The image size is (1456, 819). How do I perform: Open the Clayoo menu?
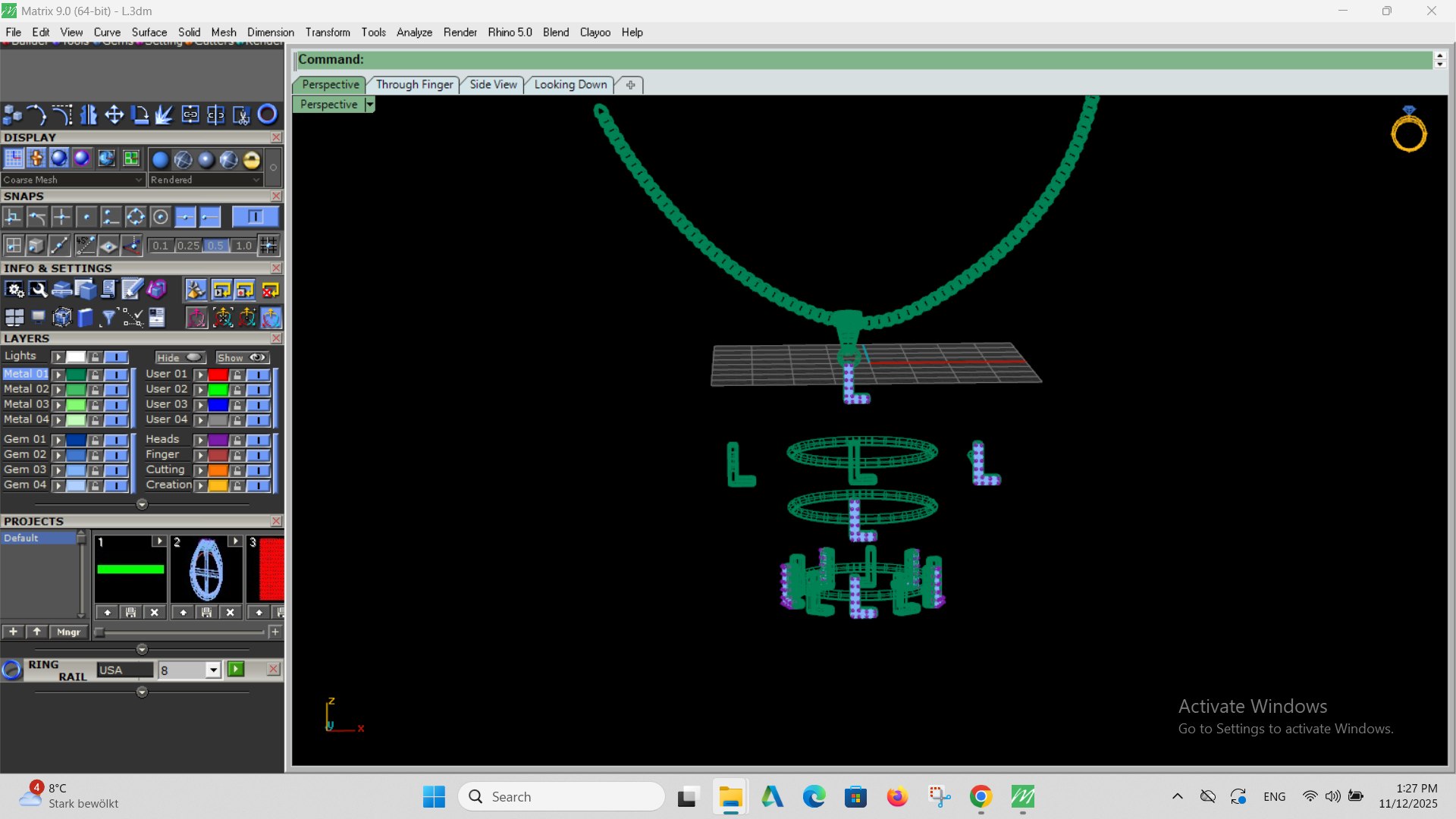click(x=595, y=33)
